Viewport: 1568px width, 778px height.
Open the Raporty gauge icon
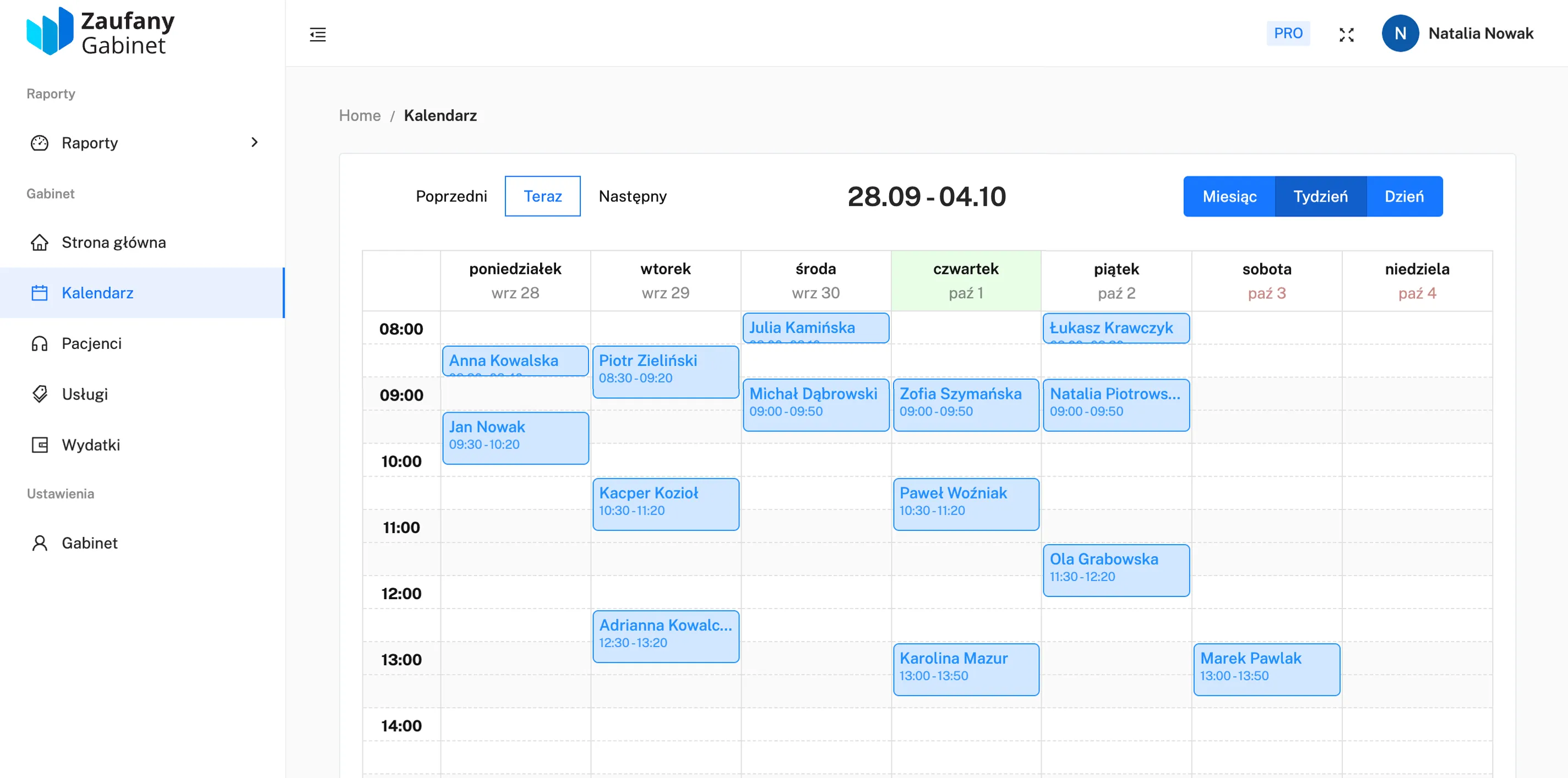[x=40, y=143]
